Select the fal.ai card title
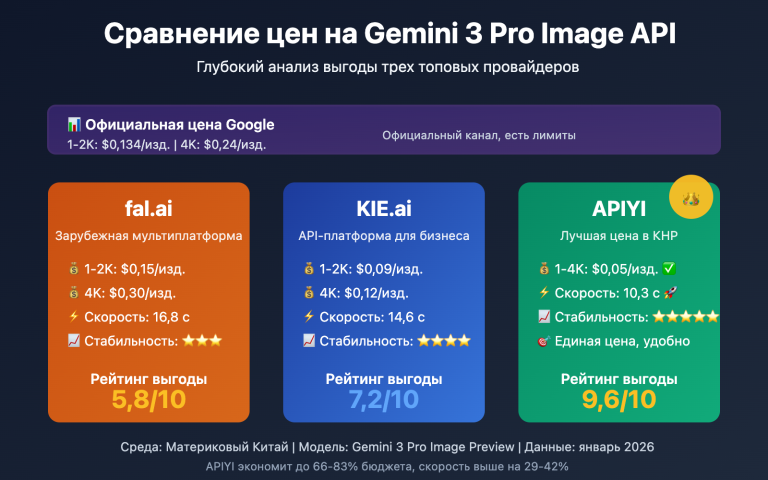Viewport: 768px width, 480px height. pos(148,208)
